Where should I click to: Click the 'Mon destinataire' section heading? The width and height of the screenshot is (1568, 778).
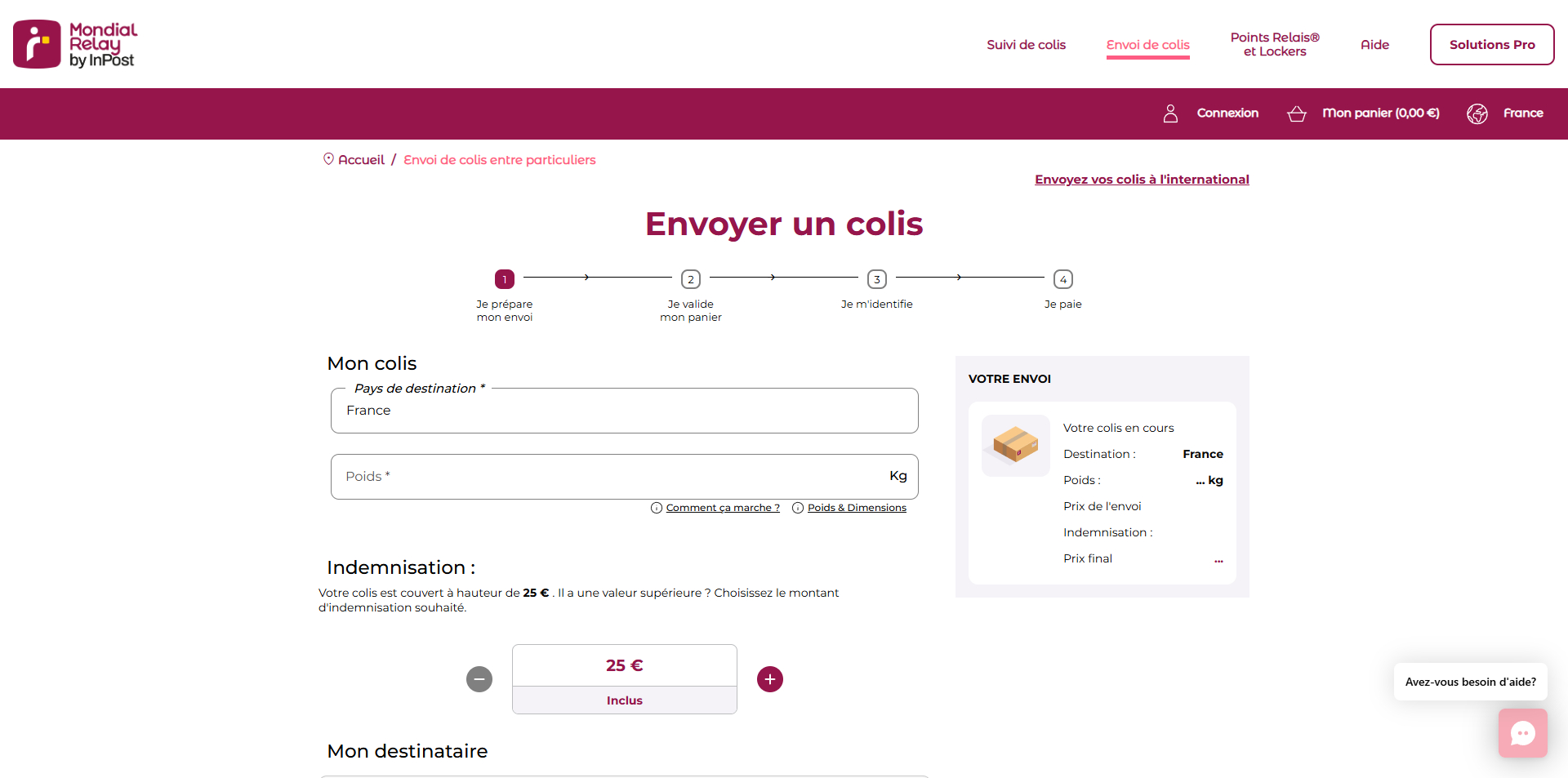coord(408,751)
